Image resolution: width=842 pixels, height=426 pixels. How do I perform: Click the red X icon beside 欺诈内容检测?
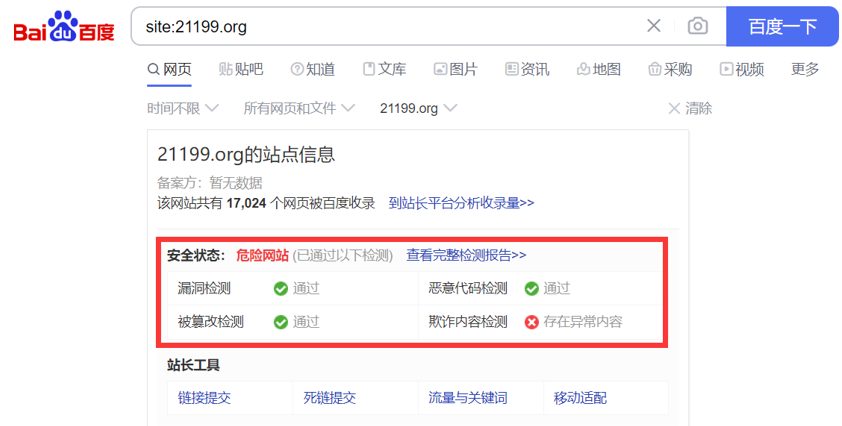tap(532, 322)
